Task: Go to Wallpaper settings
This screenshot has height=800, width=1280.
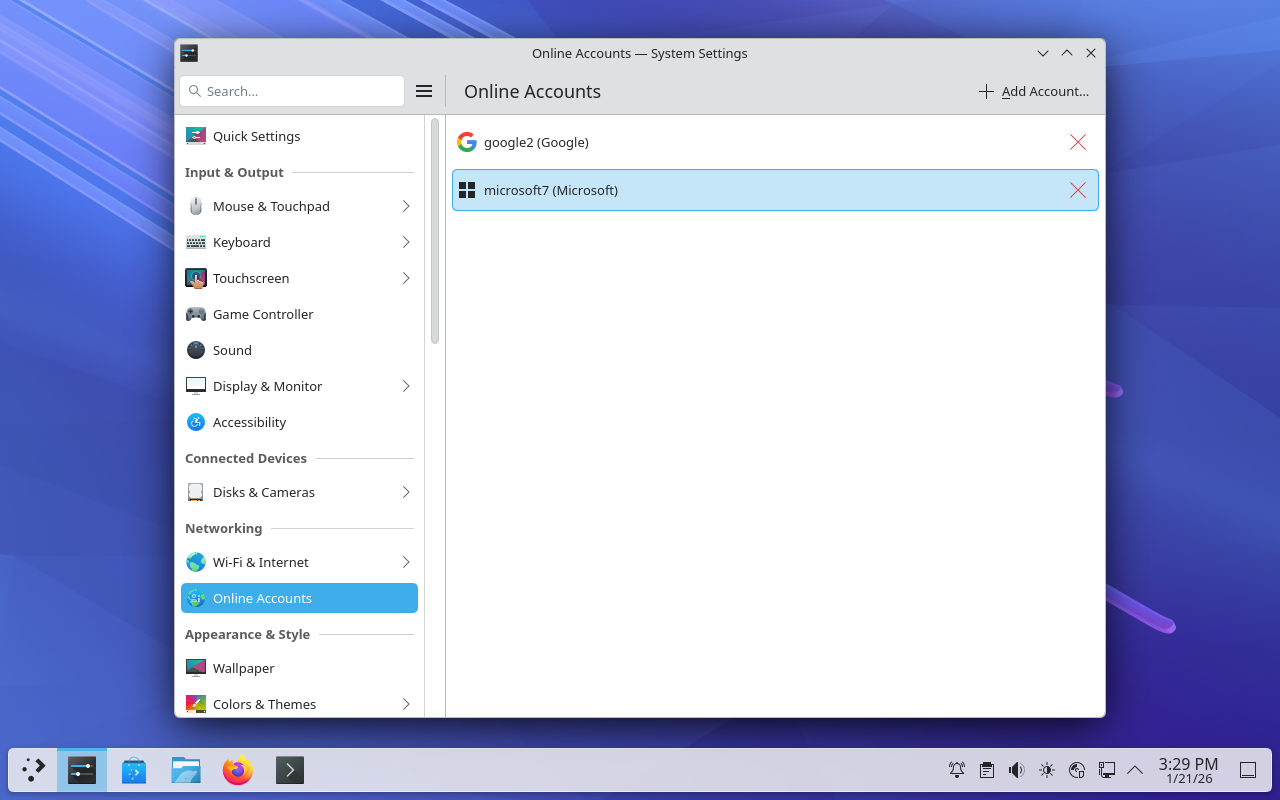Action: (243, 668)
